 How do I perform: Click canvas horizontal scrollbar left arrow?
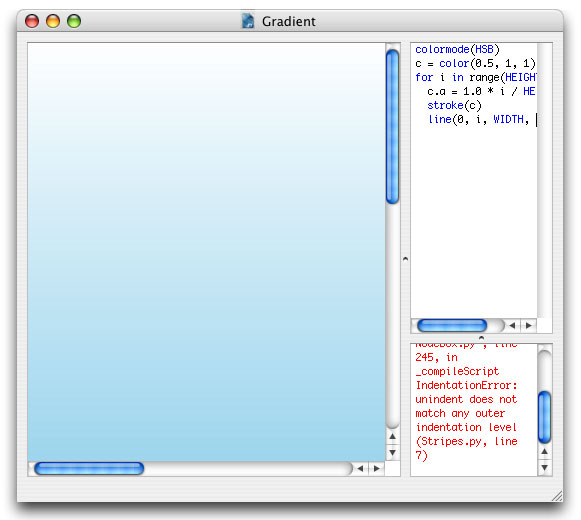[x=360, y=469]
